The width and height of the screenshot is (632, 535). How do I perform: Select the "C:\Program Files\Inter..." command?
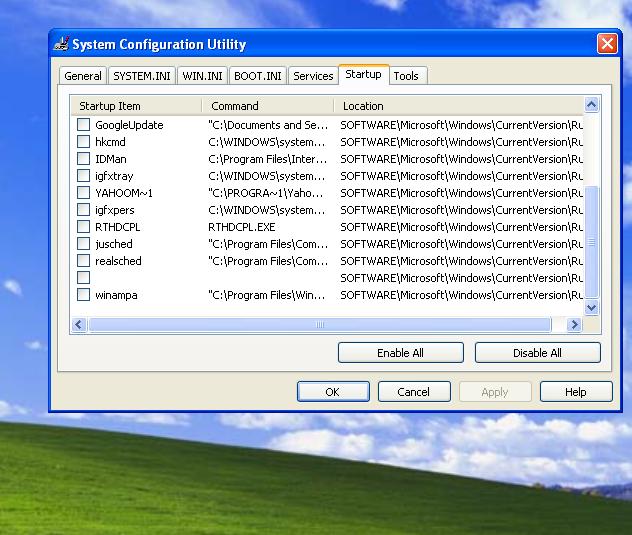click(x=267, y=159)
